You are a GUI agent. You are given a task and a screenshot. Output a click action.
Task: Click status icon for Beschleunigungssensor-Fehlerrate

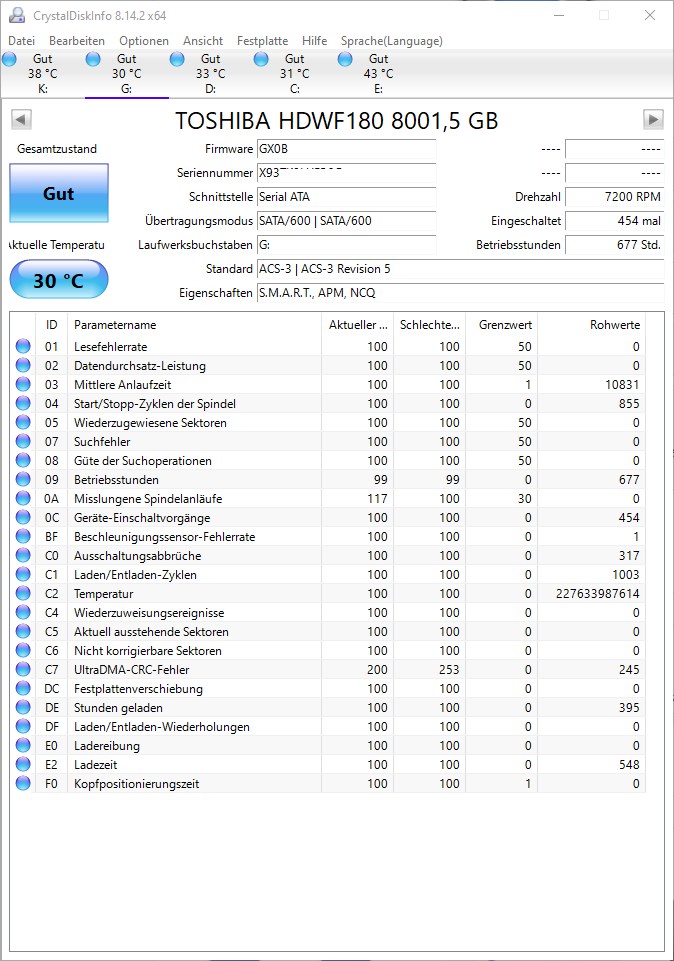click(x=23, y=536)
